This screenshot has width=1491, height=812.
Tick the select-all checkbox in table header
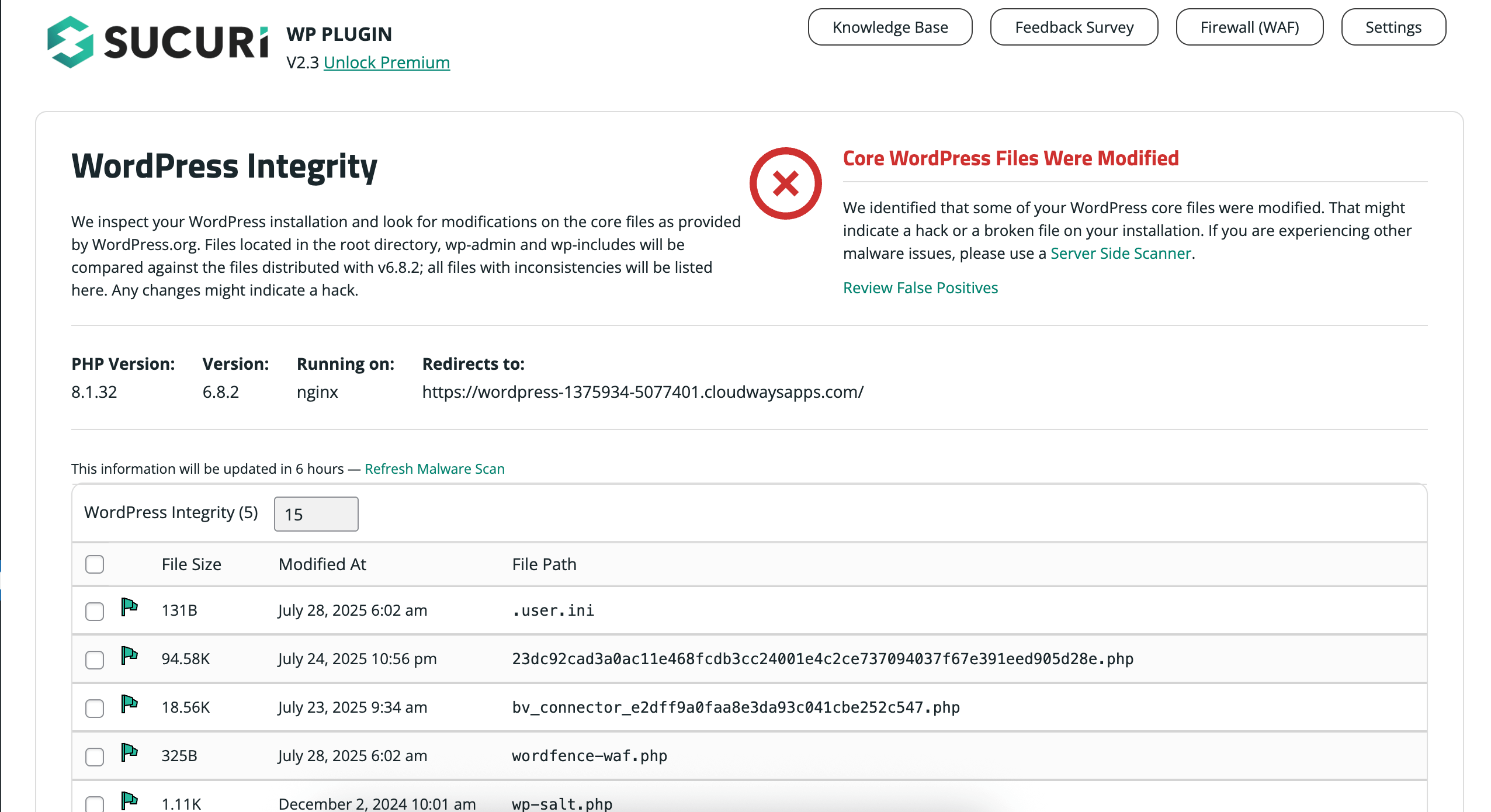tap(95, 564)
